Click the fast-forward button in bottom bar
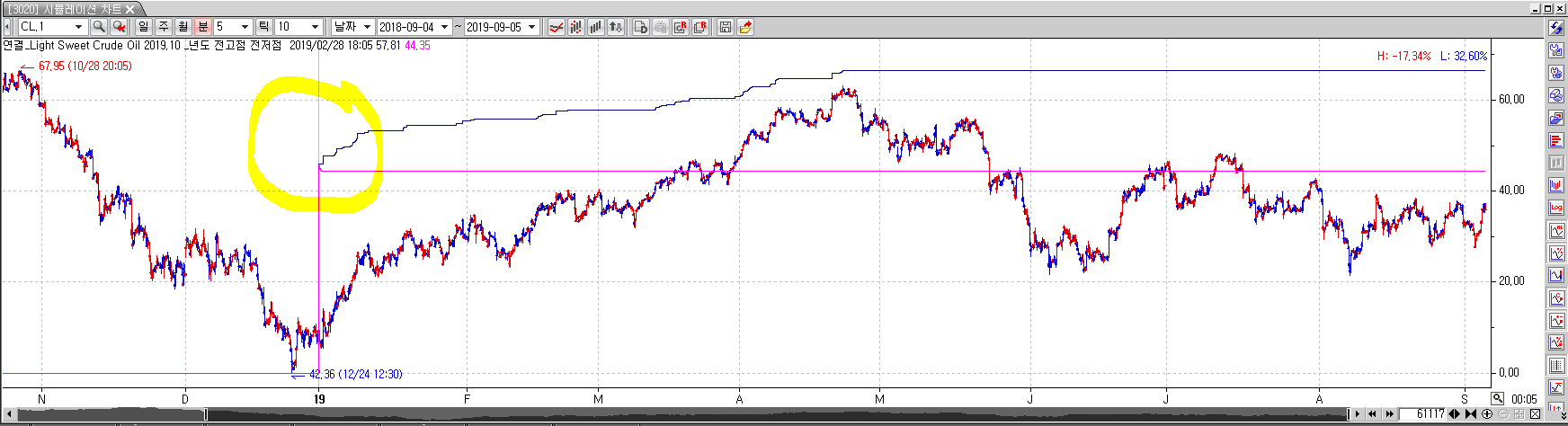The height and width of the screenshot is (426, 1568). (1389, 414)
